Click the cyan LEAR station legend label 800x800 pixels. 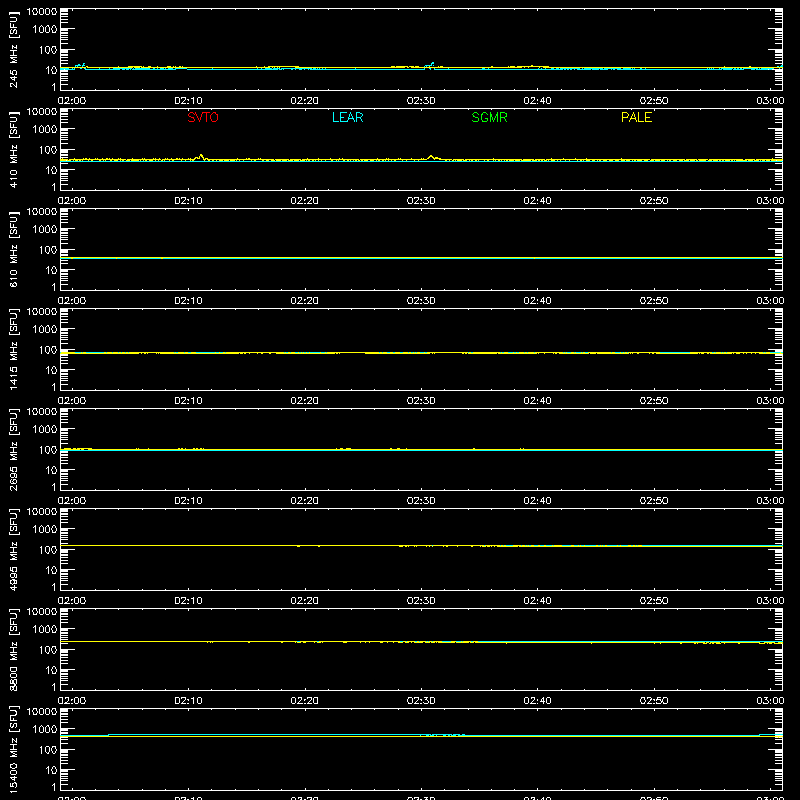coord(347,117)
